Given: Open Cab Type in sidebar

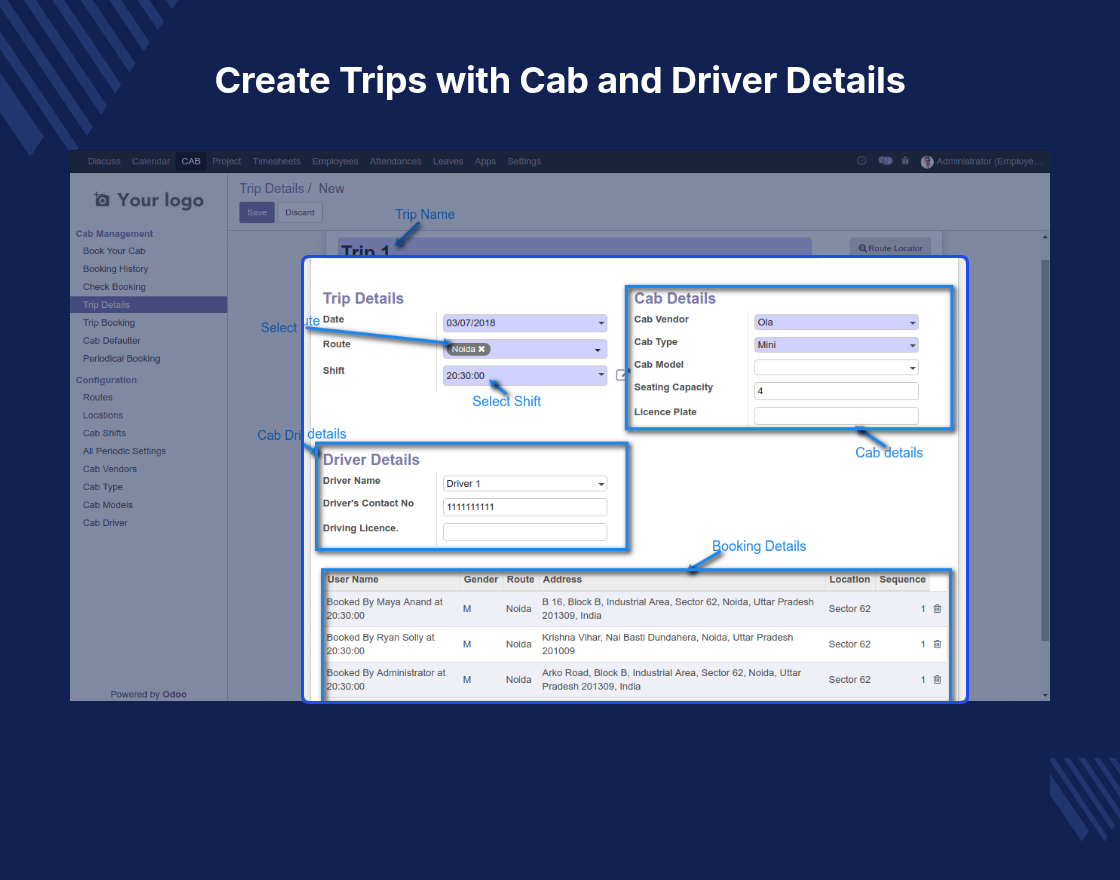Looking at the screenshot, I should [x=102, y=486].
